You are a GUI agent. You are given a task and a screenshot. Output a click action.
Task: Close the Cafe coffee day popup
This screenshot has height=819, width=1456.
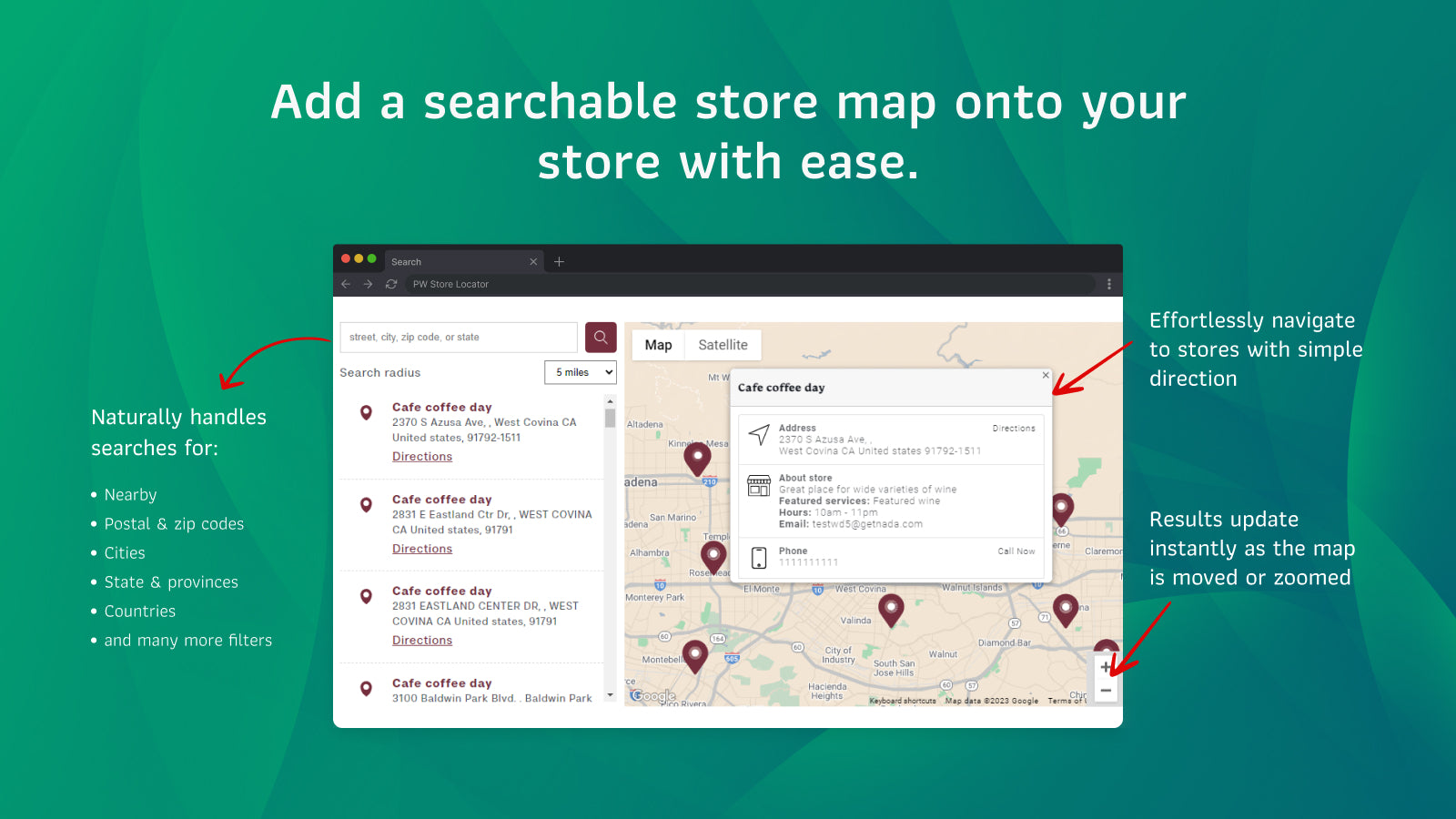click(1044, 374)
